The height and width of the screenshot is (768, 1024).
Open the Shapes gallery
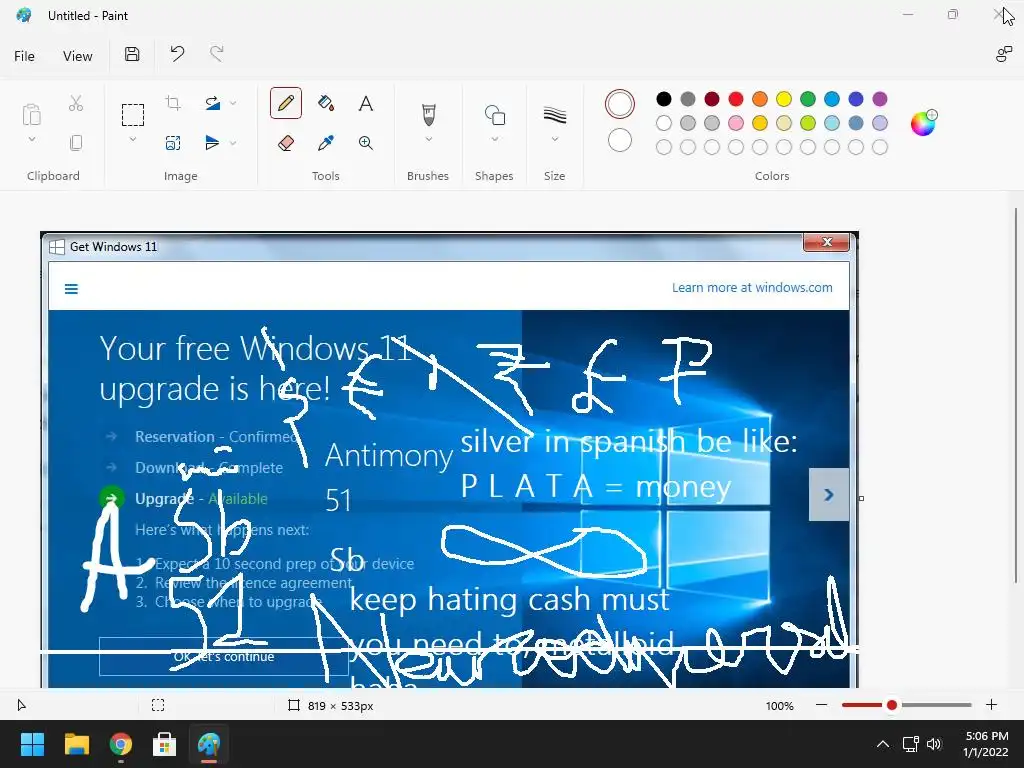click(x=494, y=115)
